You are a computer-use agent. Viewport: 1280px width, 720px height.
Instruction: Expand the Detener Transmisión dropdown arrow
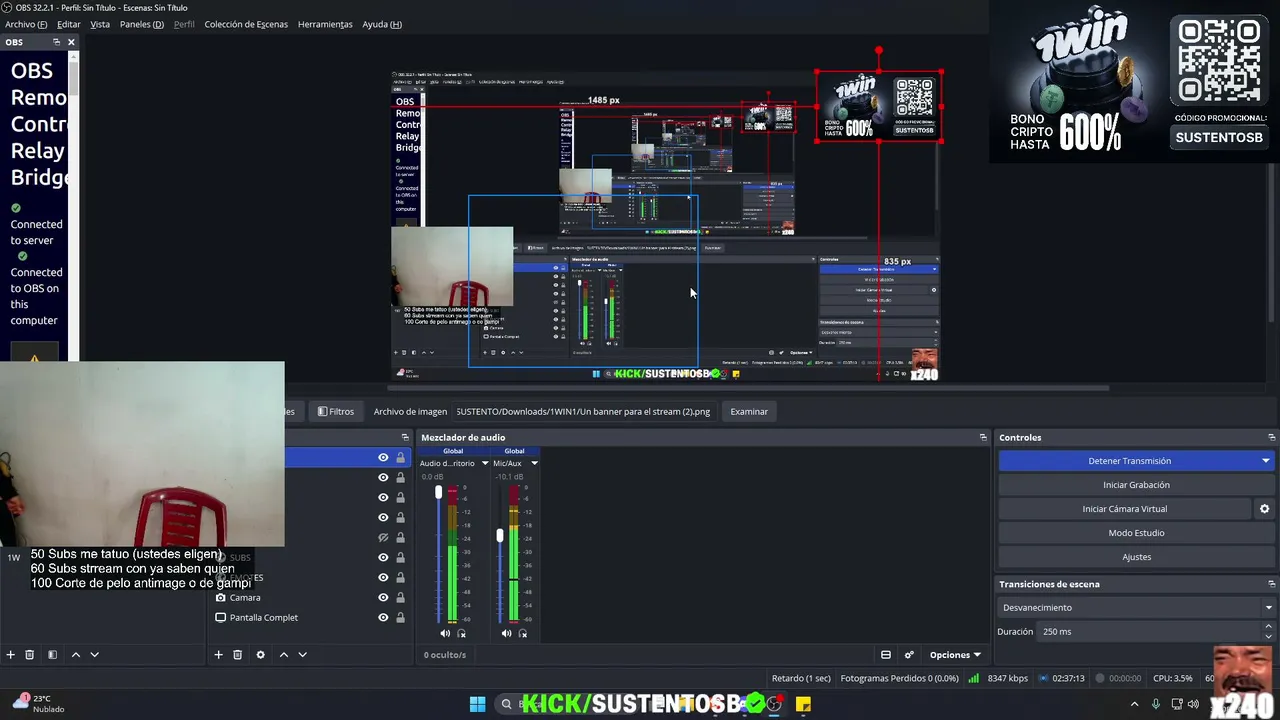coord(1265,461)
